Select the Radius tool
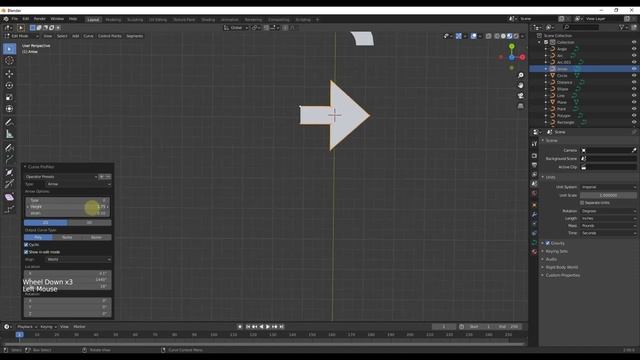Screen dimensions: 640x360 (x=9, y=173)
